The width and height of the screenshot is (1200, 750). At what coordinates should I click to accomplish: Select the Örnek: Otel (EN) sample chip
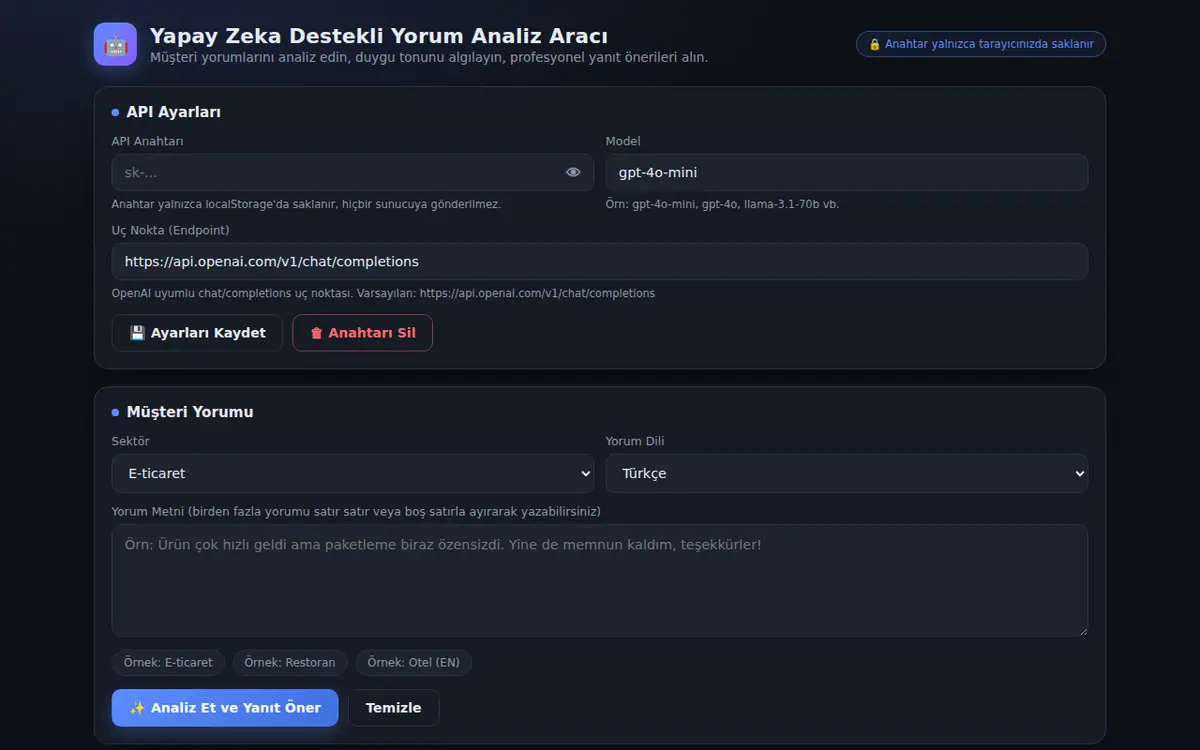(x=414, y=663)
